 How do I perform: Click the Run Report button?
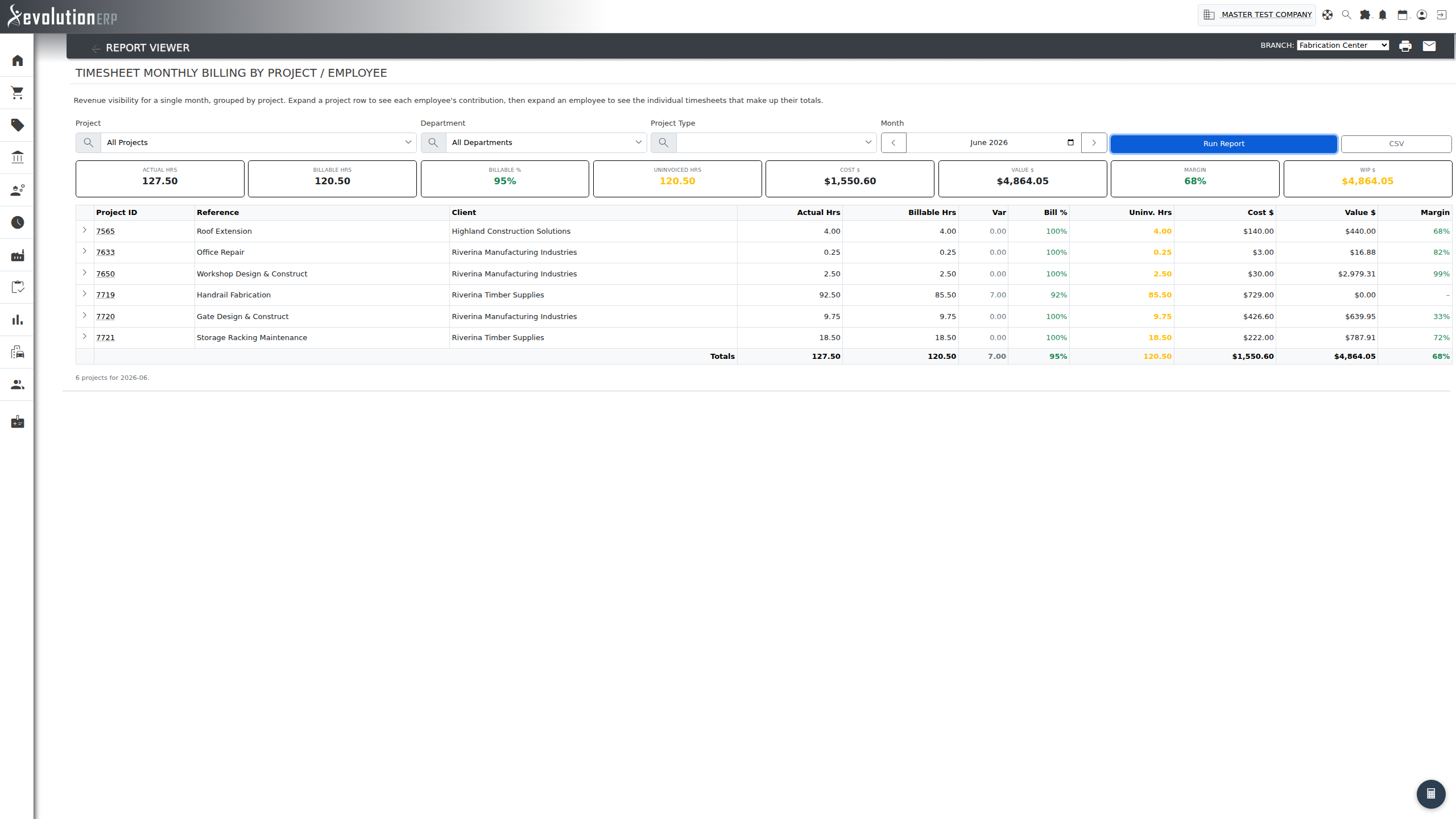[x=1223, y=144]
